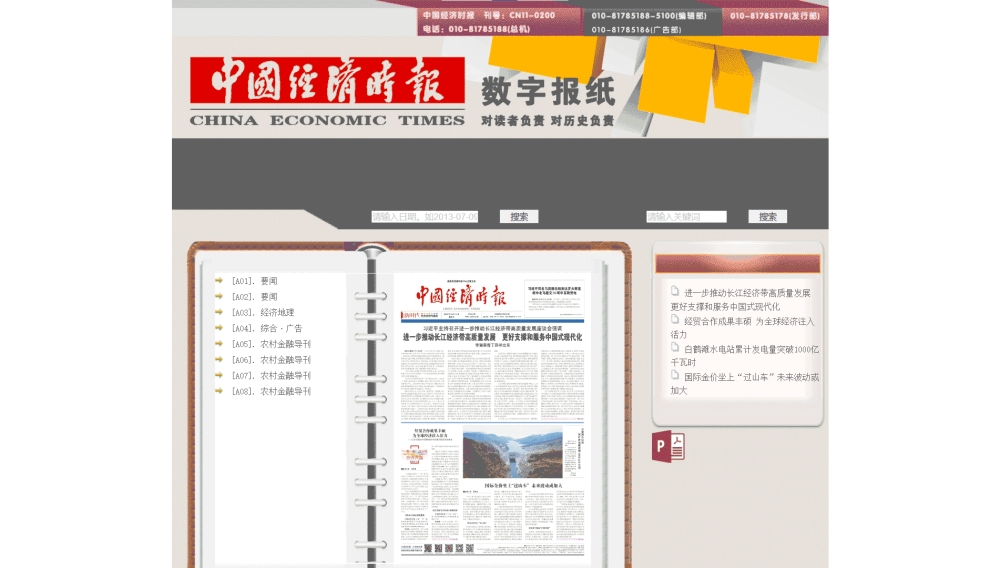1000x568 pixels.
Task: Open page [A05] 农村金融导刊
Action: tap(271, 344)
